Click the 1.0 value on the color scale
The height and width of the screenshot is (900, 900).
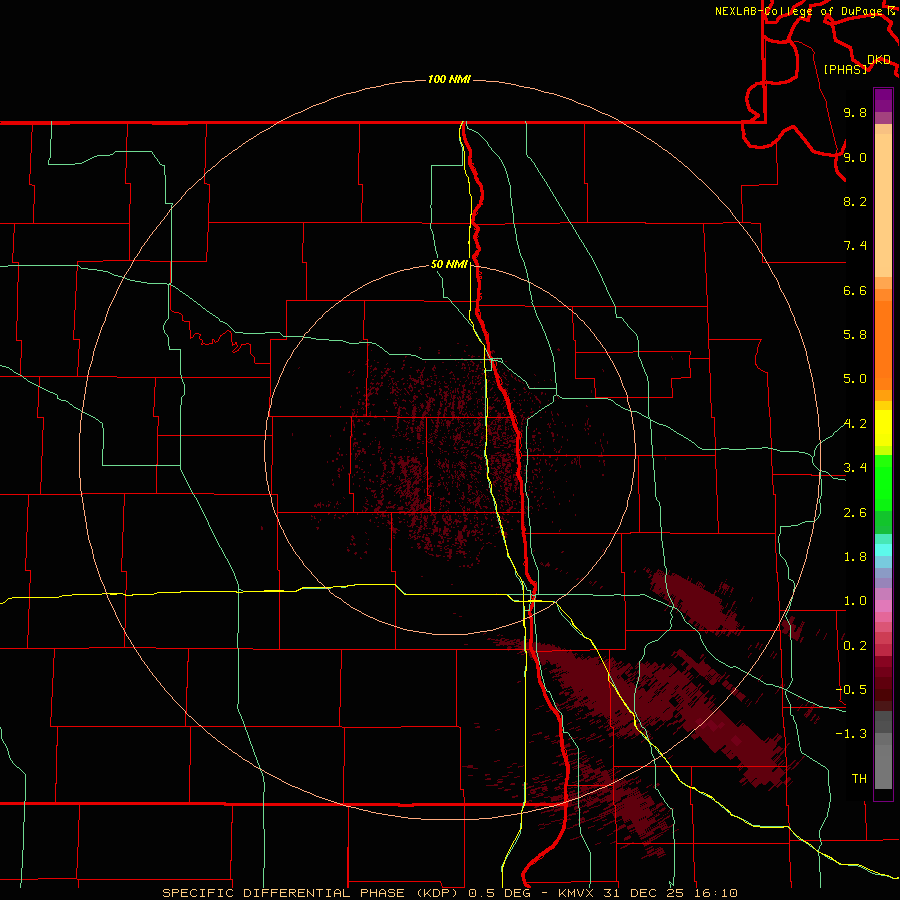coord(855,601)
